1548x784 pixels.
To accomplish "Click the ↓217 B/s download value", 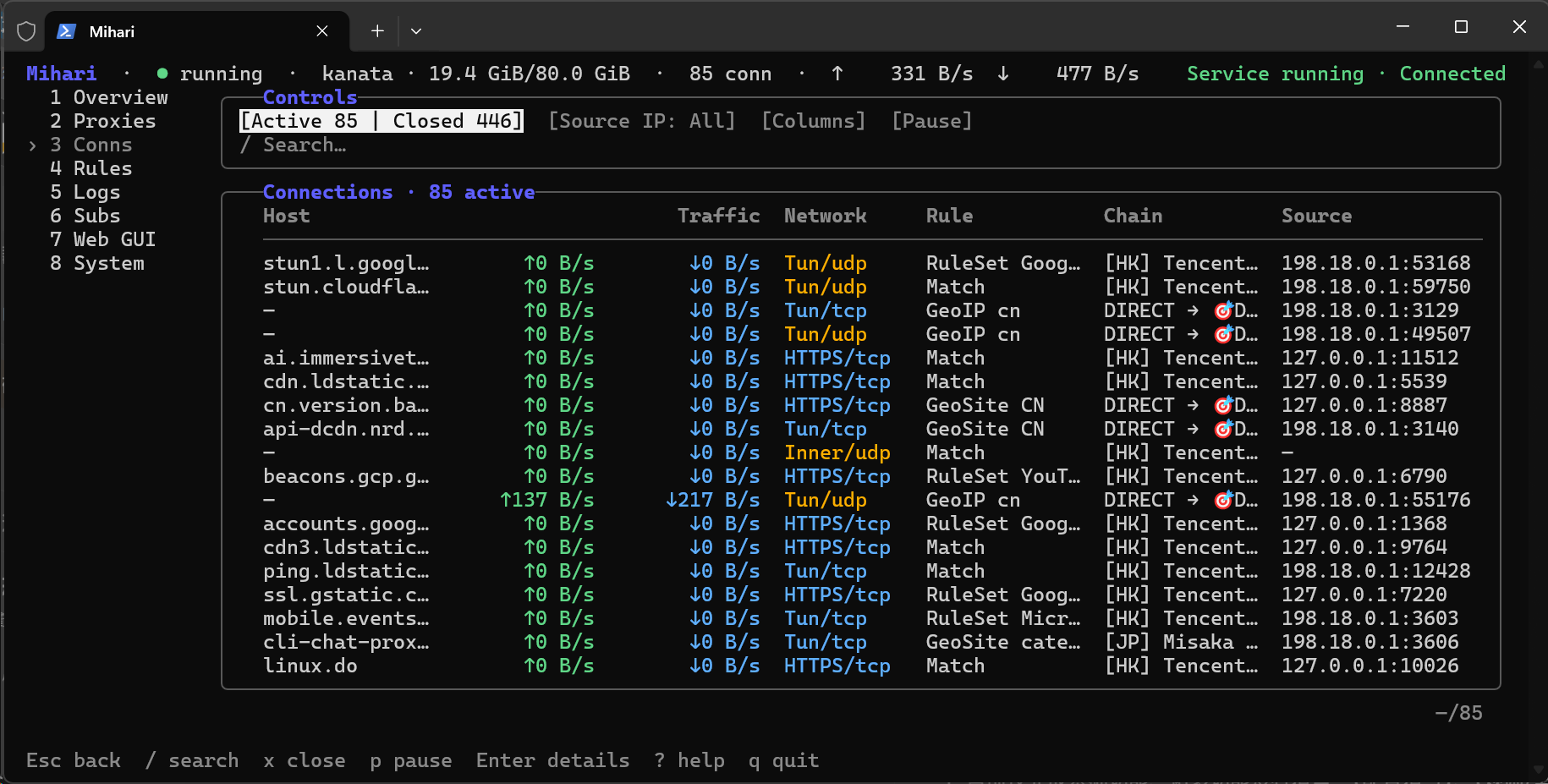I will [x=713, y=500].
